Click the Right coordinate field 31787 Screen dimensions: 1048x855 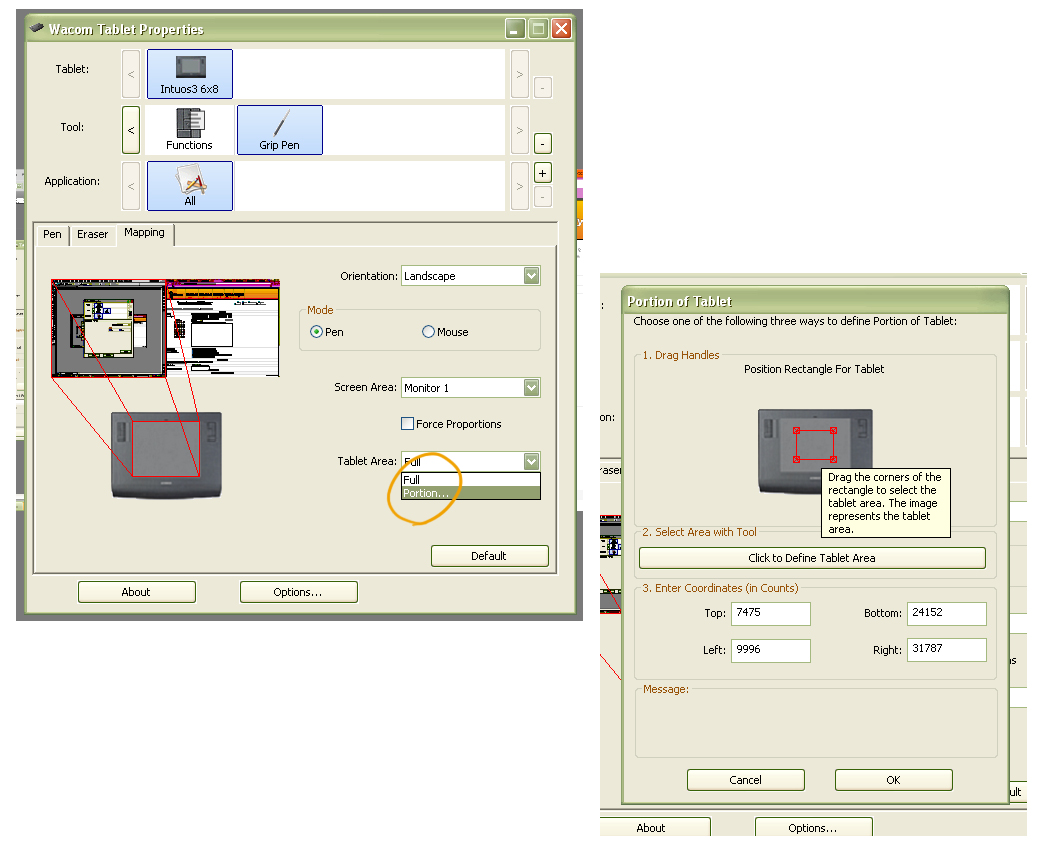pyautogui.click(x=946, y=649)
